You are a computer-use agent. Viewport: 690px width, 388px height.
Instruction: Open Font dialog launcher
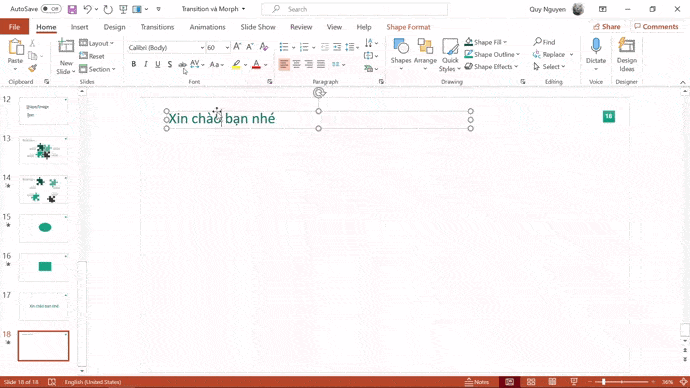270,82
